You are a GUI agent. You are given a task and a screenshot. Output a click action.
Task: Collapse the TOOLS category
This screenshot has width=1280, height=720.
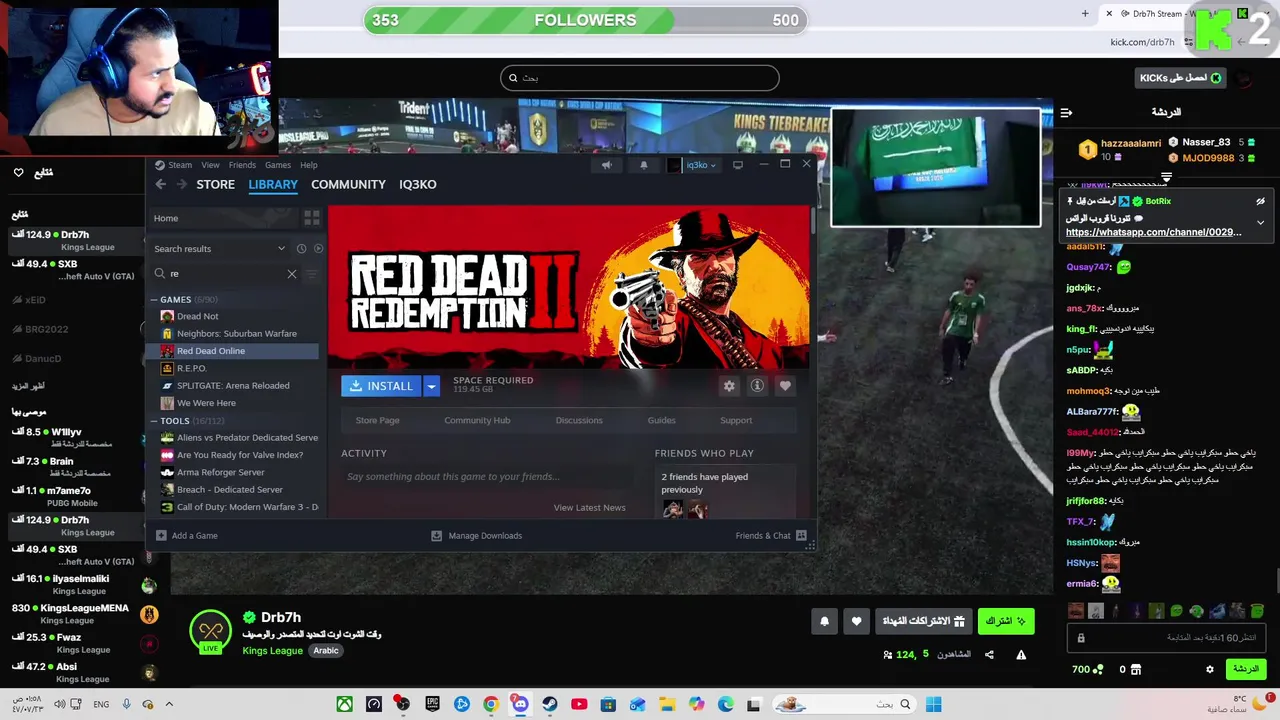tap(155, 420)
